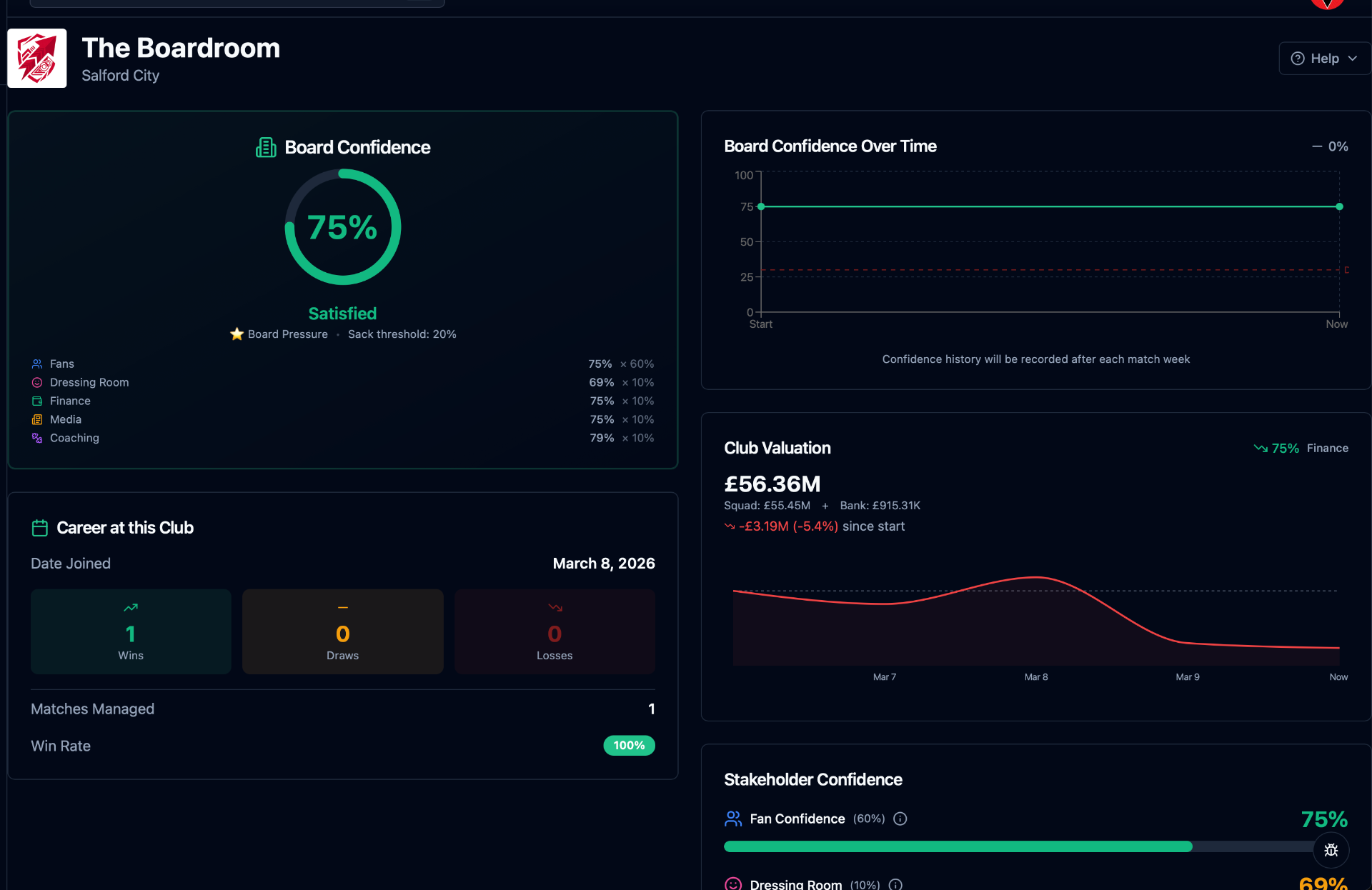Click the Draws stat card
This screenshot has width=1372, height=890.
[342, 631]
